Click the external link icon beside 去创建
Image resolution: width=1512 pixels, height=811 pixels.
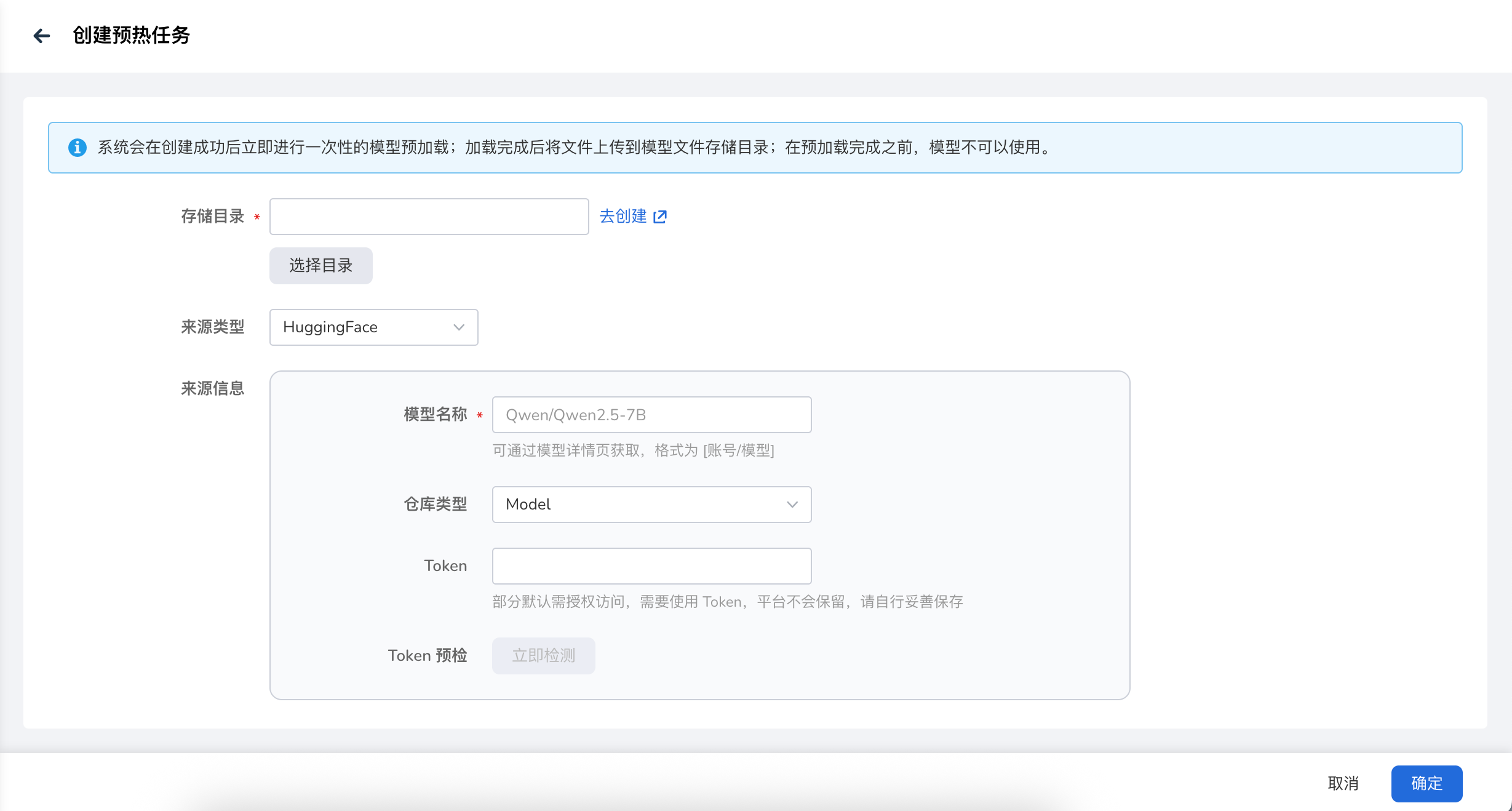(x=660, y=217)
